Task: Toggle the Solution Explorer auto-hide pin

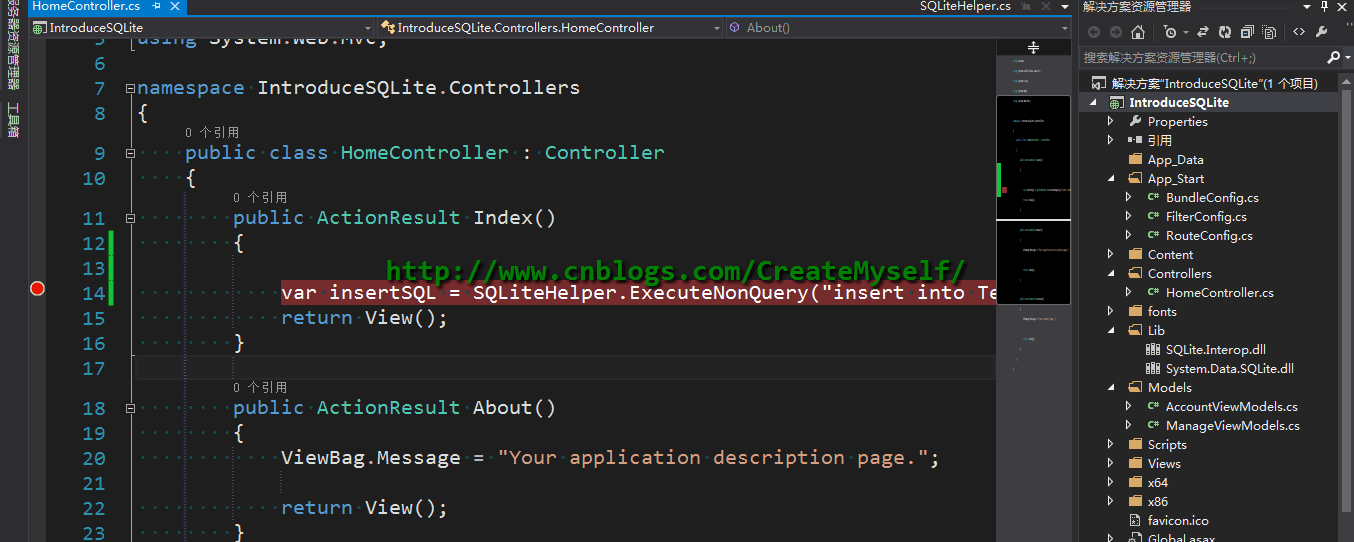Action: pyautogui.click(x=1326, y=6)
